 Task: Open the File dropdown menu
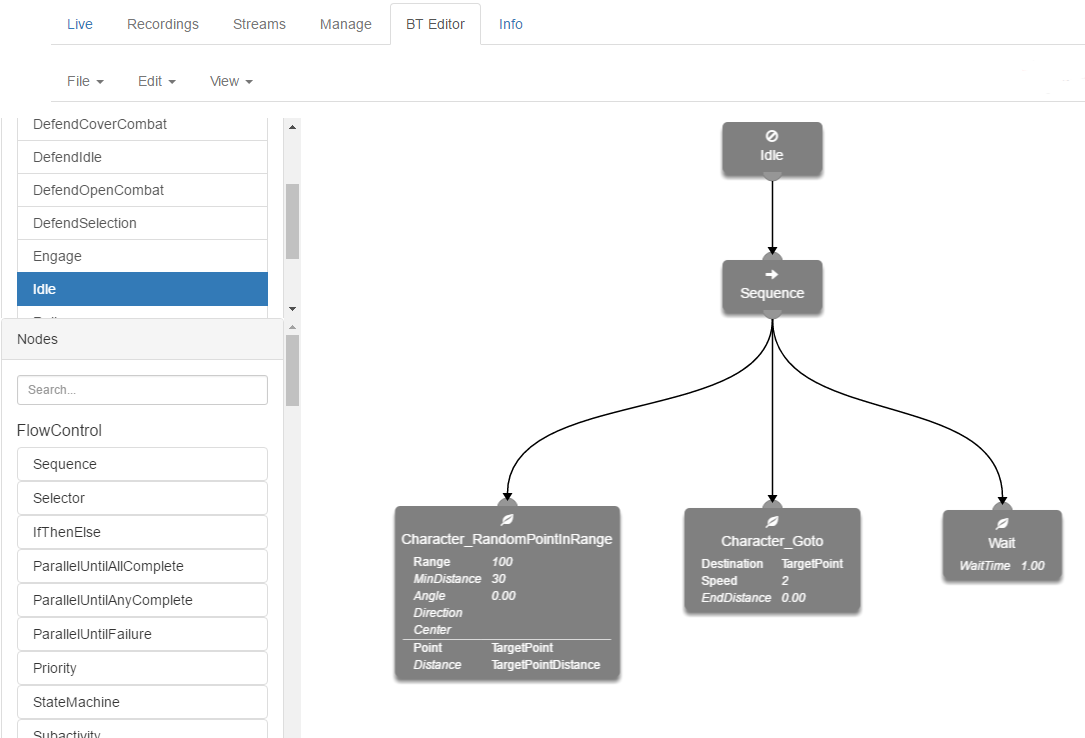[85, 81]
